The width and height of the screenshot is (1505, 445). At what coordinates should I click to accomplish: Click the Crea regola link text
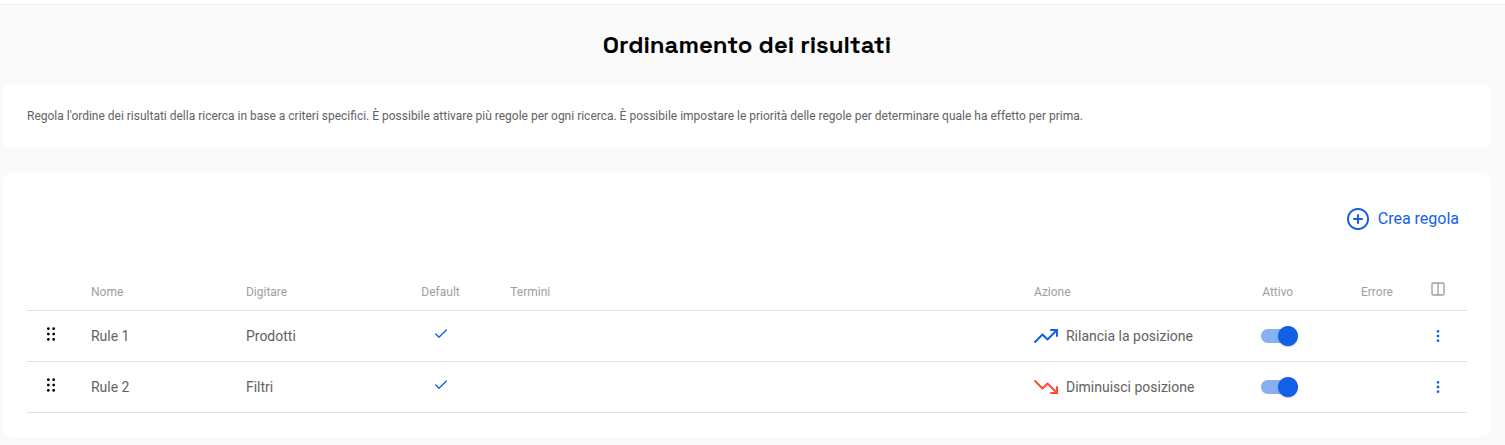tap(1418, 219)
